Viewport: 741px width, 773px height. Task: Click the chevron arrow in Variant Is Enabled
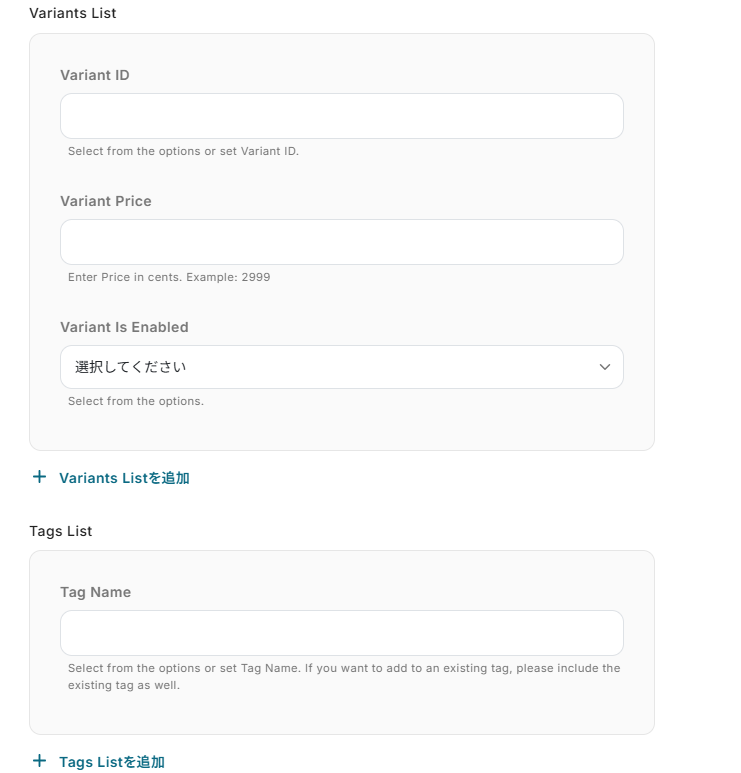[604, 367]
